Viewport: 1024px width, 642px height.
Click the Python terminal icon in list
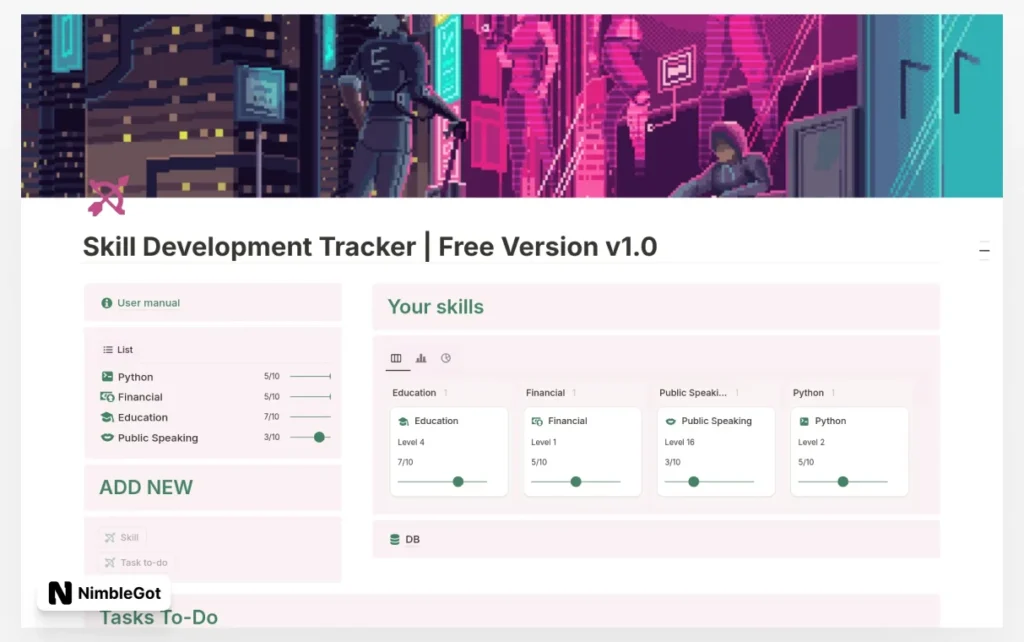pyautogui.click(x=107, y=376)
